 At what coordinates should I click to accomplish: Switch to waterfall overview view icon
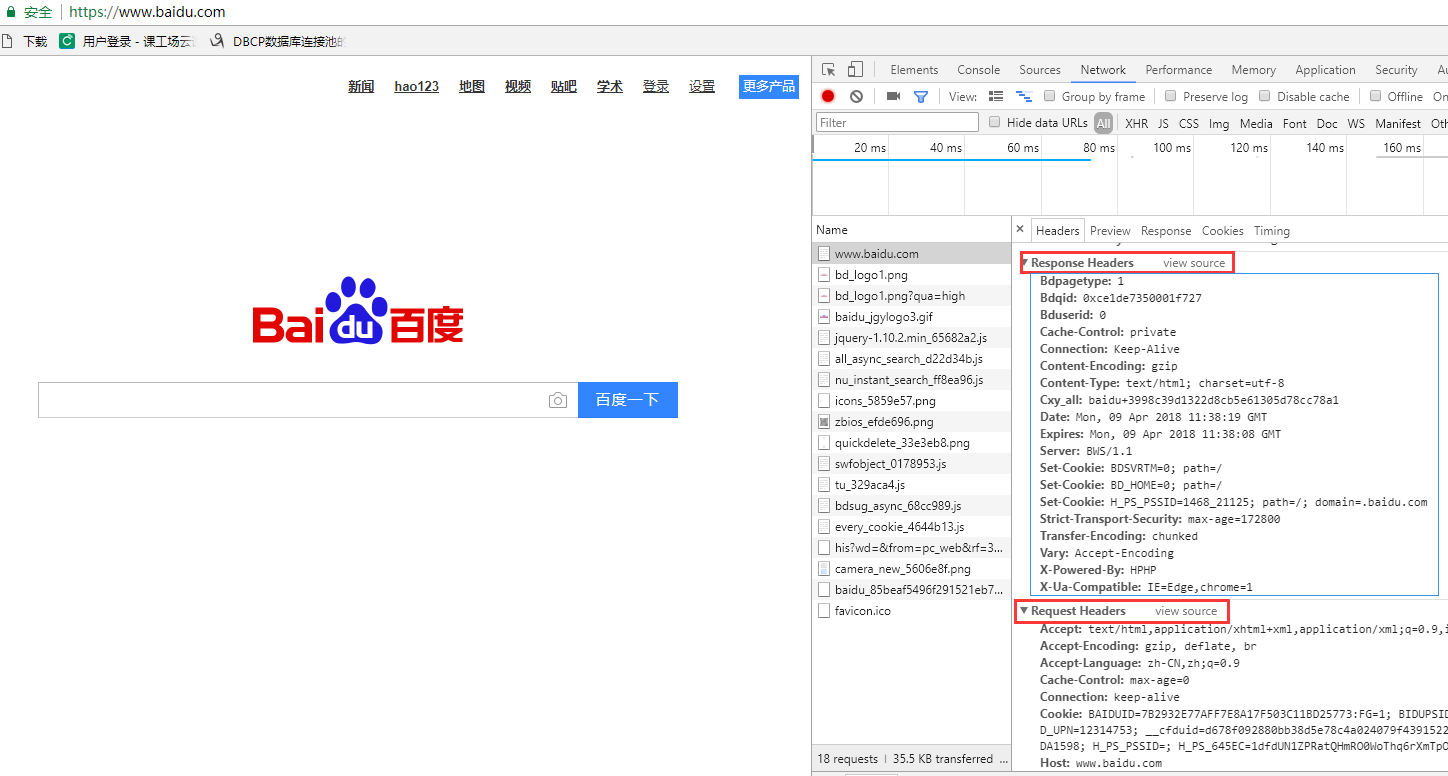1024,97
